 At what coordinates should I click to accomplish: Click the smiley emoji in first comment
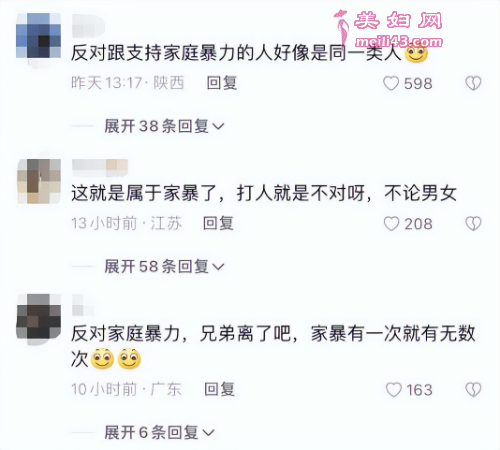416,53
